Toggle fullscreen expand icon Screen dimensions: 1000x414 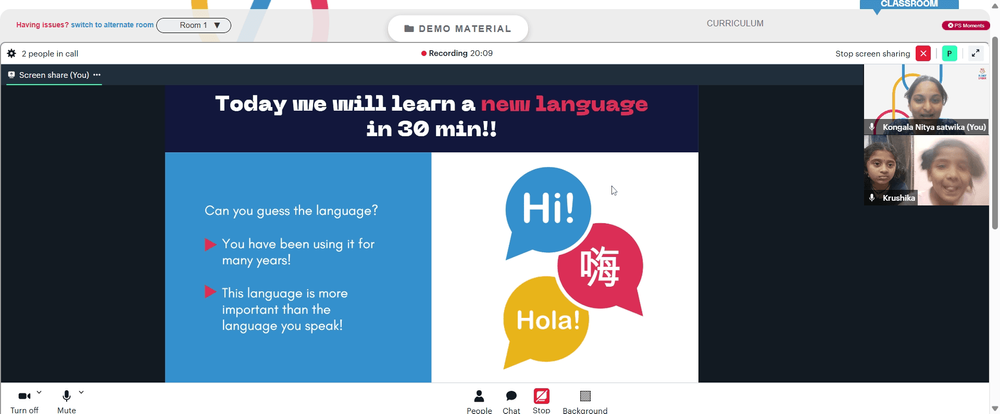pos(975,54)
